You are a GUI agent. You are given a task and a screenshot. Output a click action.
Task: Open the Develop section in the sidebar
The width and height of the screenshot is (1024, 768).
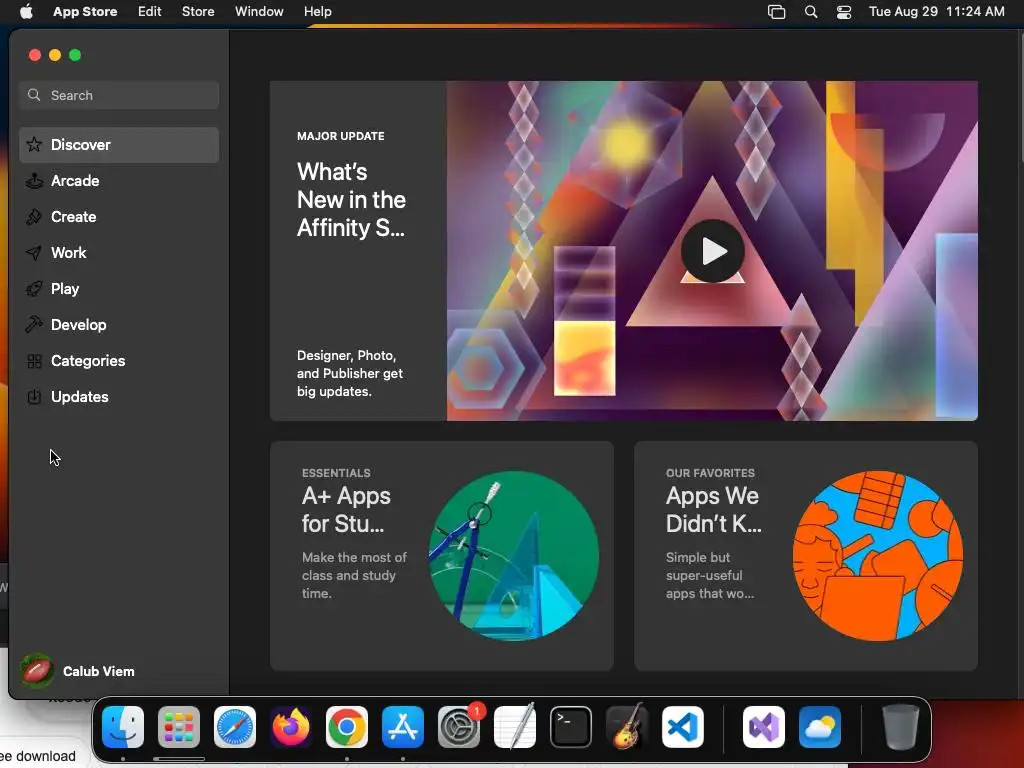click(119, 325)
